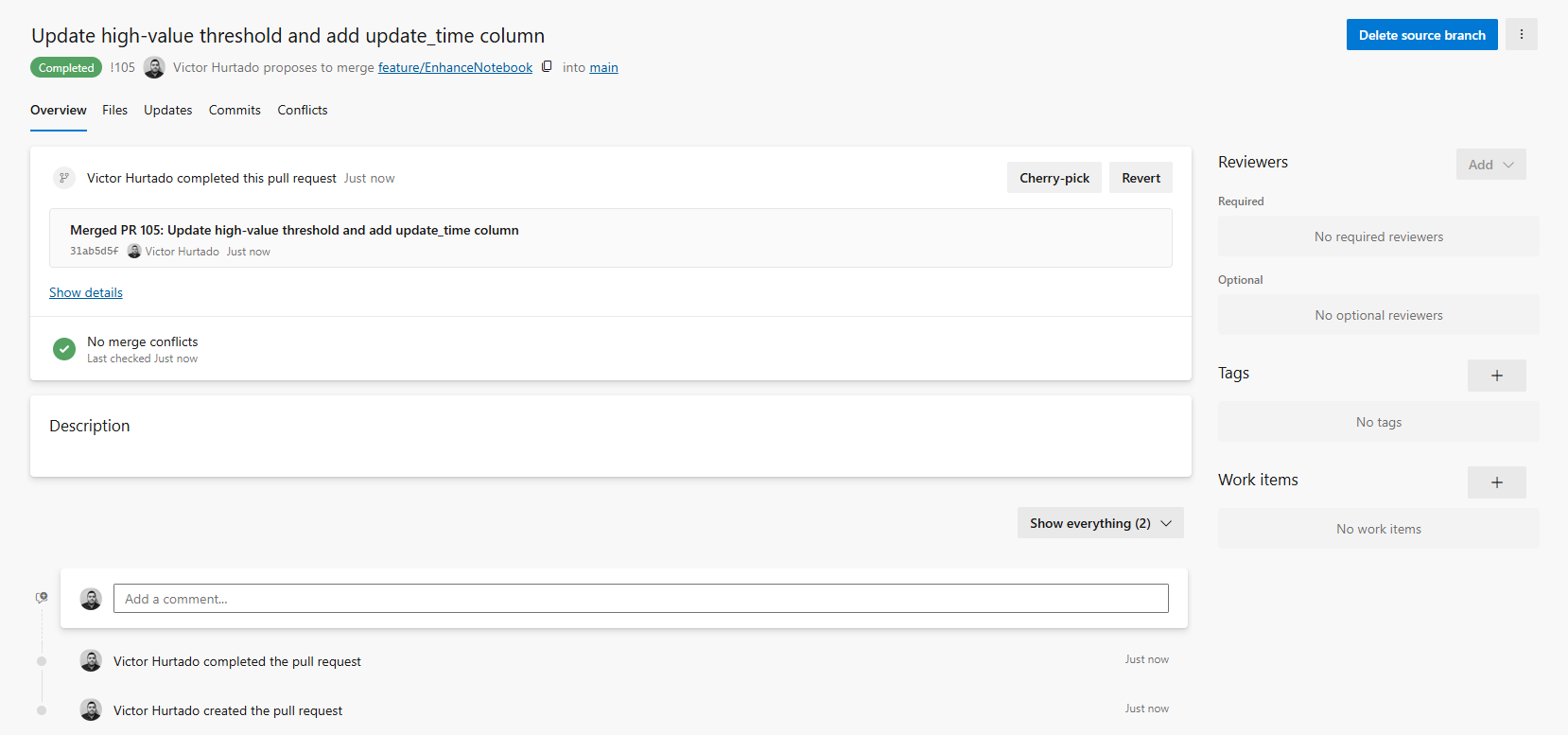Click the 'No work items' placeholder

point(1378,529)
